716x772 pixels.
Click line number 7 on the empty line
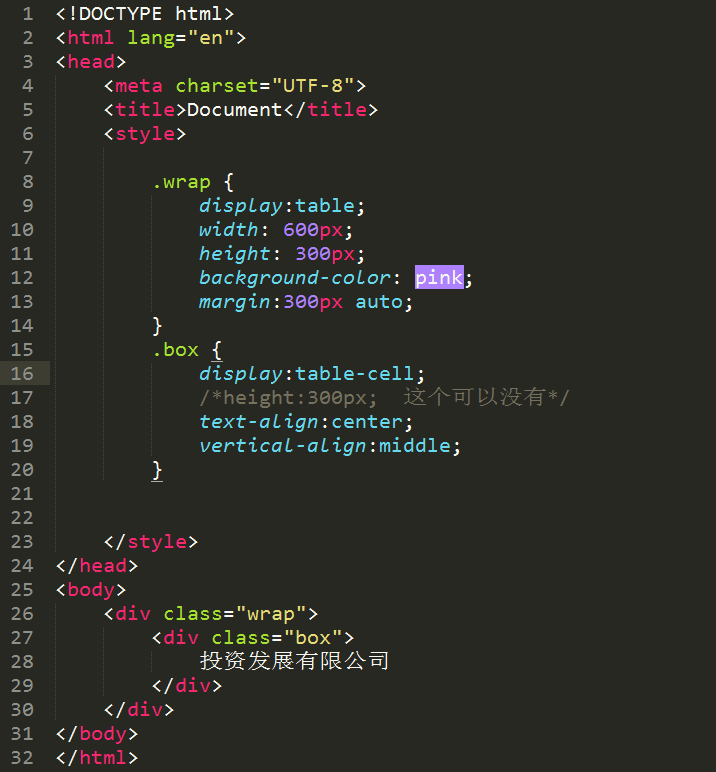28,158
